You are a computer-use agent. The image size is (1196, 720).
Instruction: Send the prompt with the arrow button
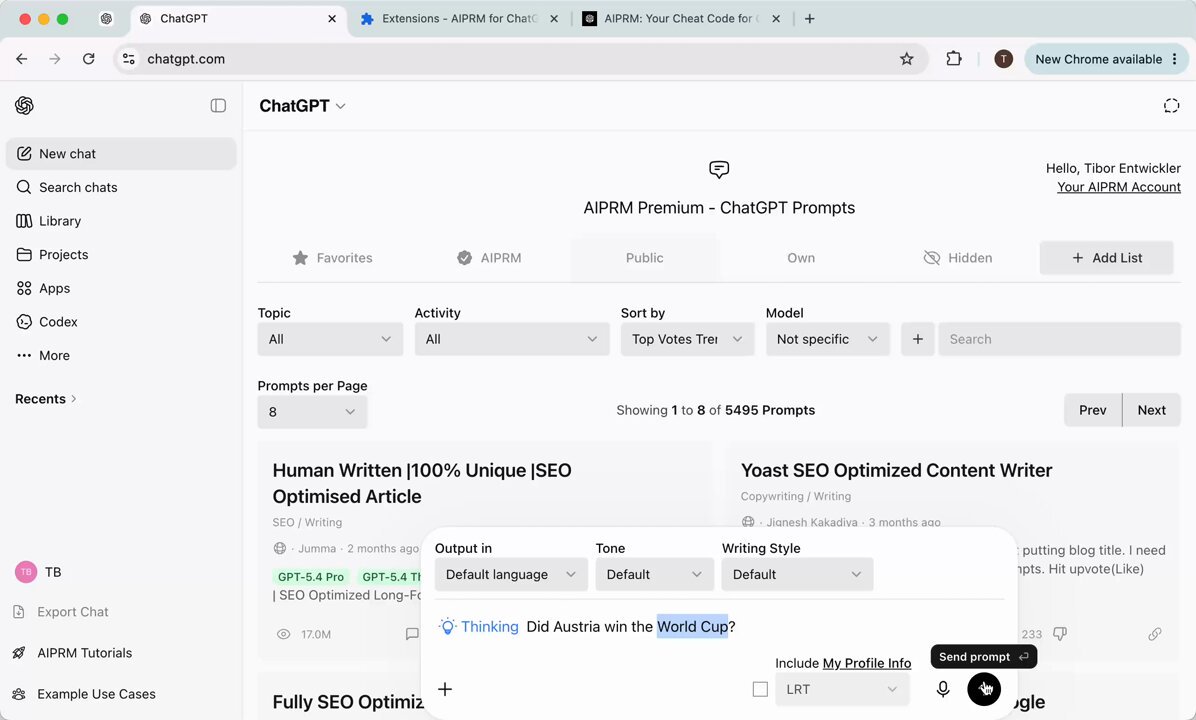[x=984, y=689]
